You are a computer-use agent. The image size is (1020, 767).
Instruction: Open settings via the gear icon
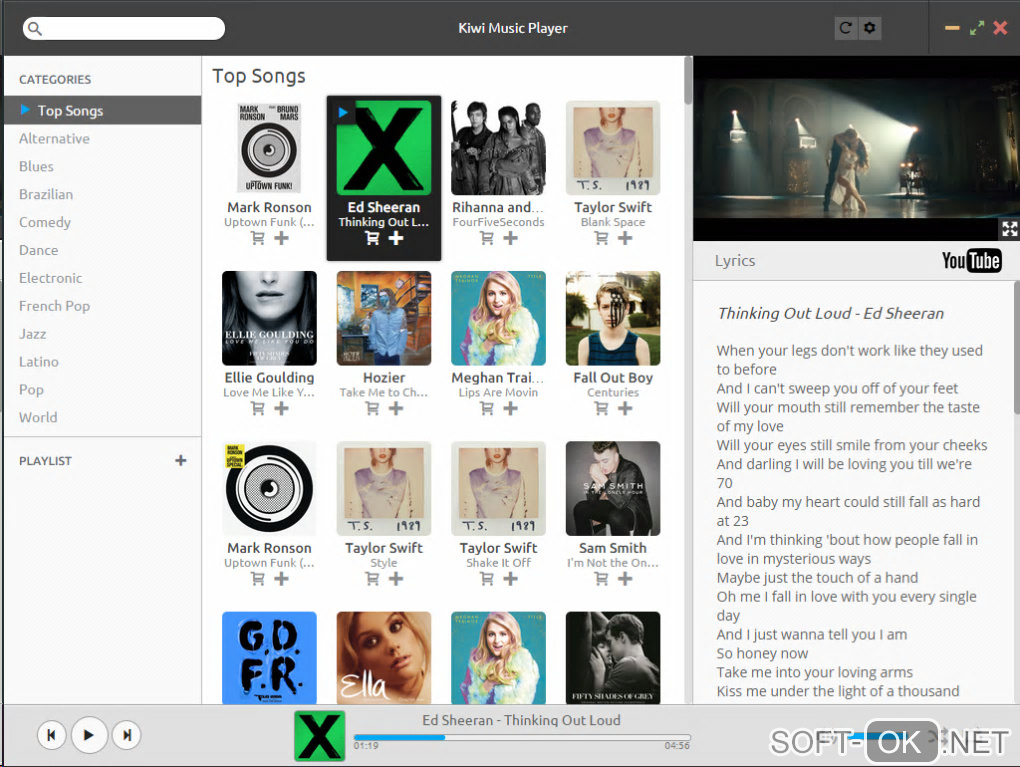coord(870,28)
